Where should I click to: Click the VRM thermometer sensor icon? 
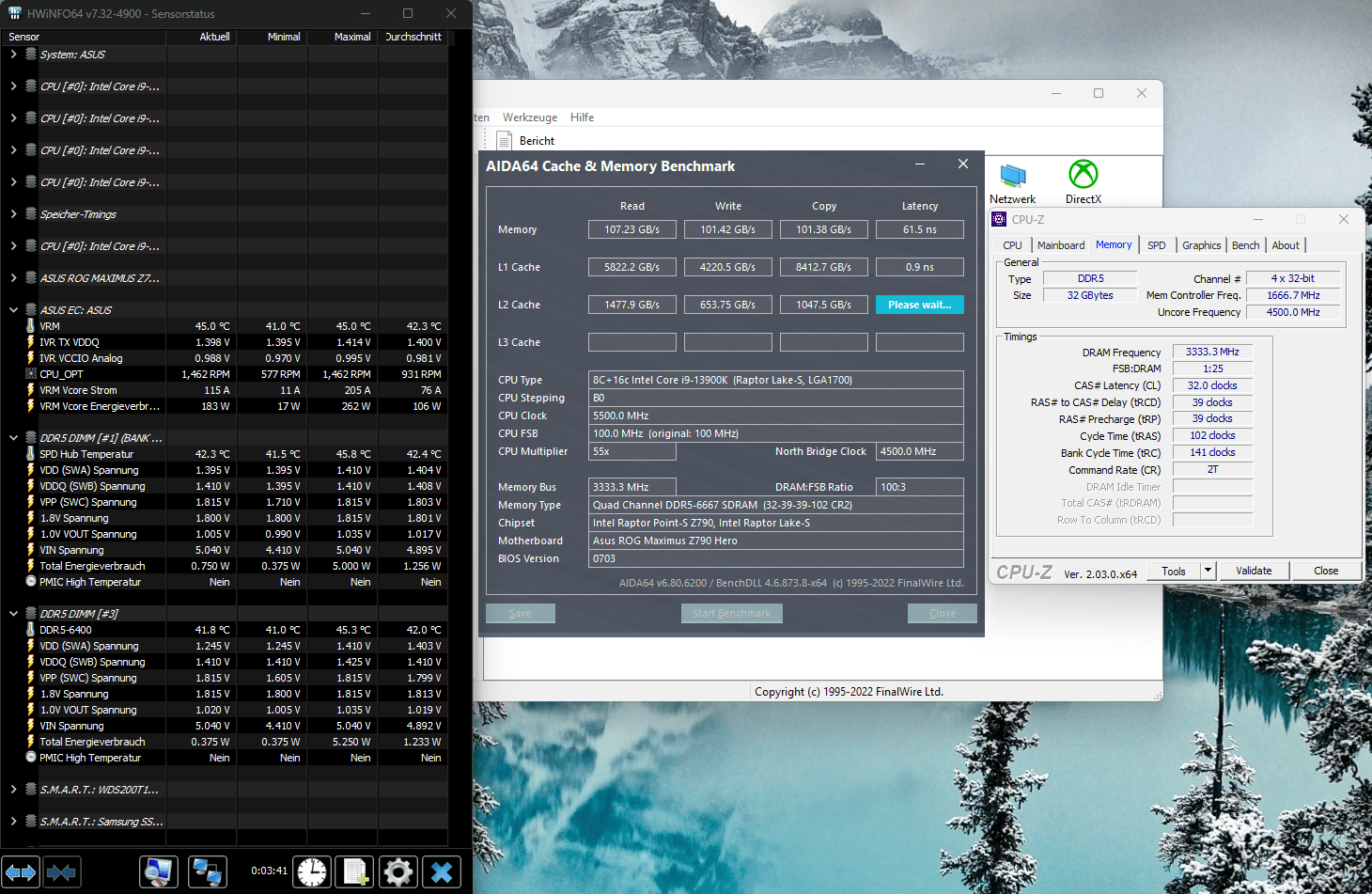31,326
